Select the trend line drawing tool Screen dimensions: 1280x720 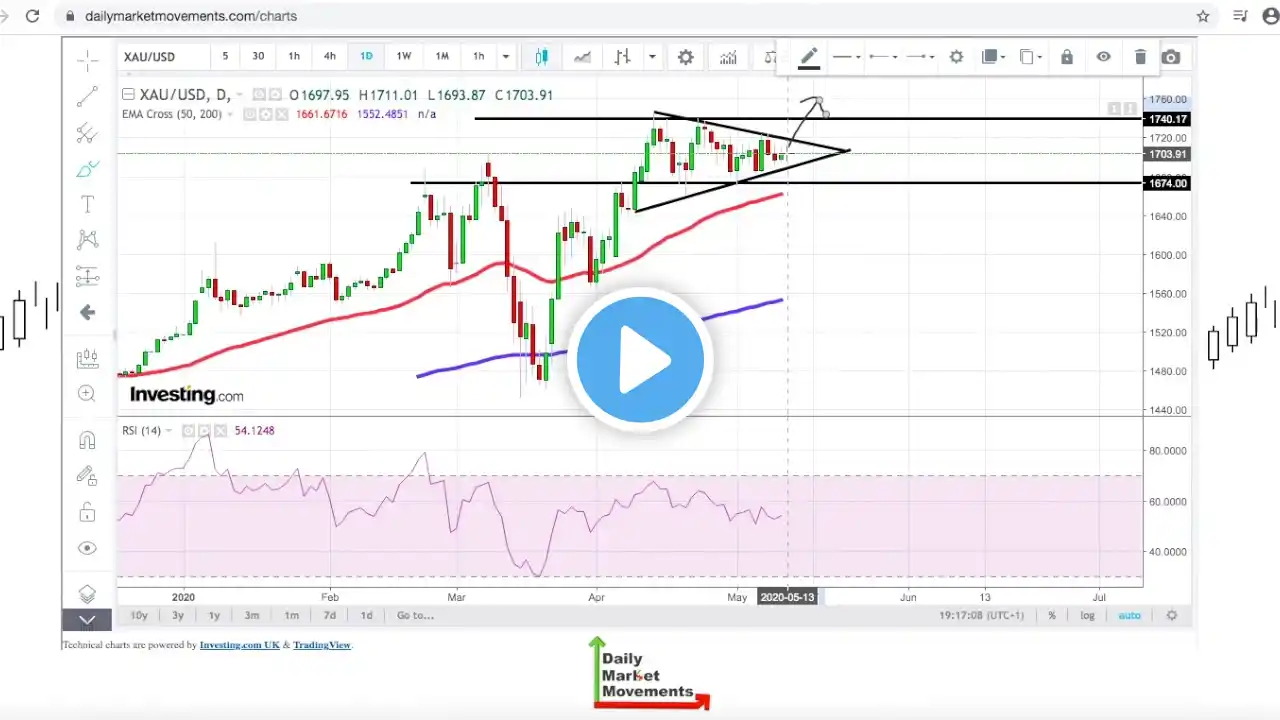click(87, 97)
